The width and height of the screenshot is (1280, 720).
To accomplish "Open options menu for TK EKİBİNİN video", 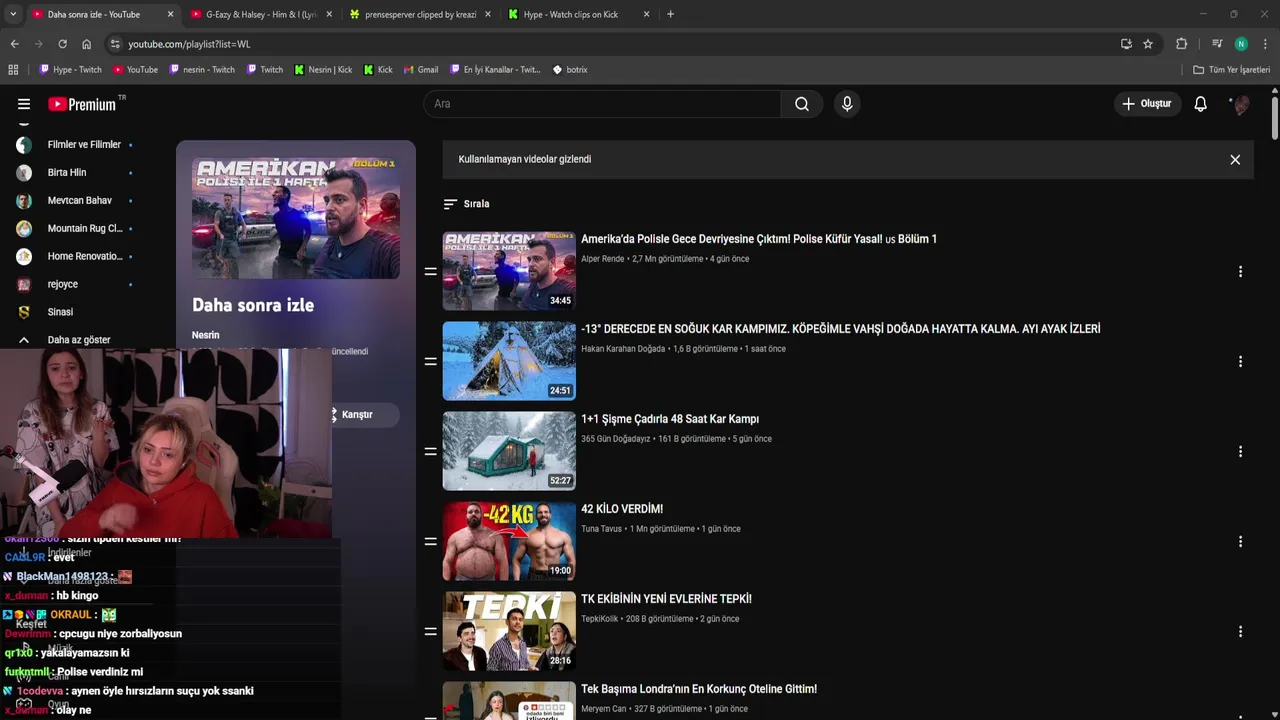I will point(1240,631).
